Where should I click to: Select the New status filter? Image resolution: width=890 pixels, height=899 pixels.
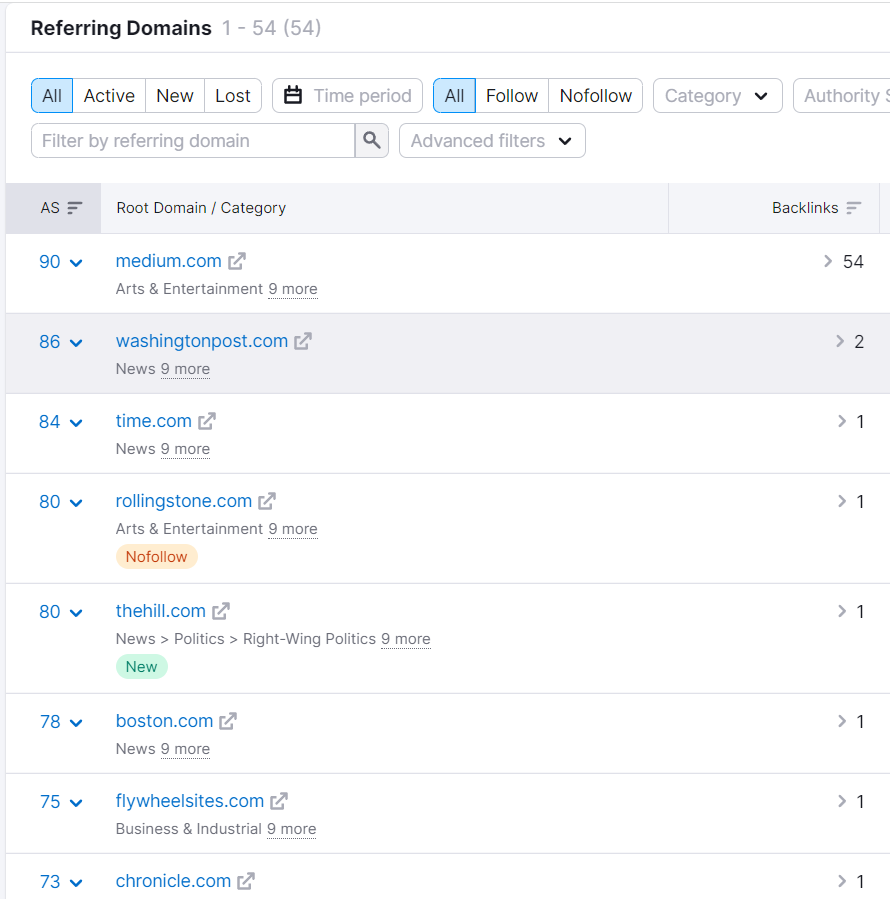point(175,95)
